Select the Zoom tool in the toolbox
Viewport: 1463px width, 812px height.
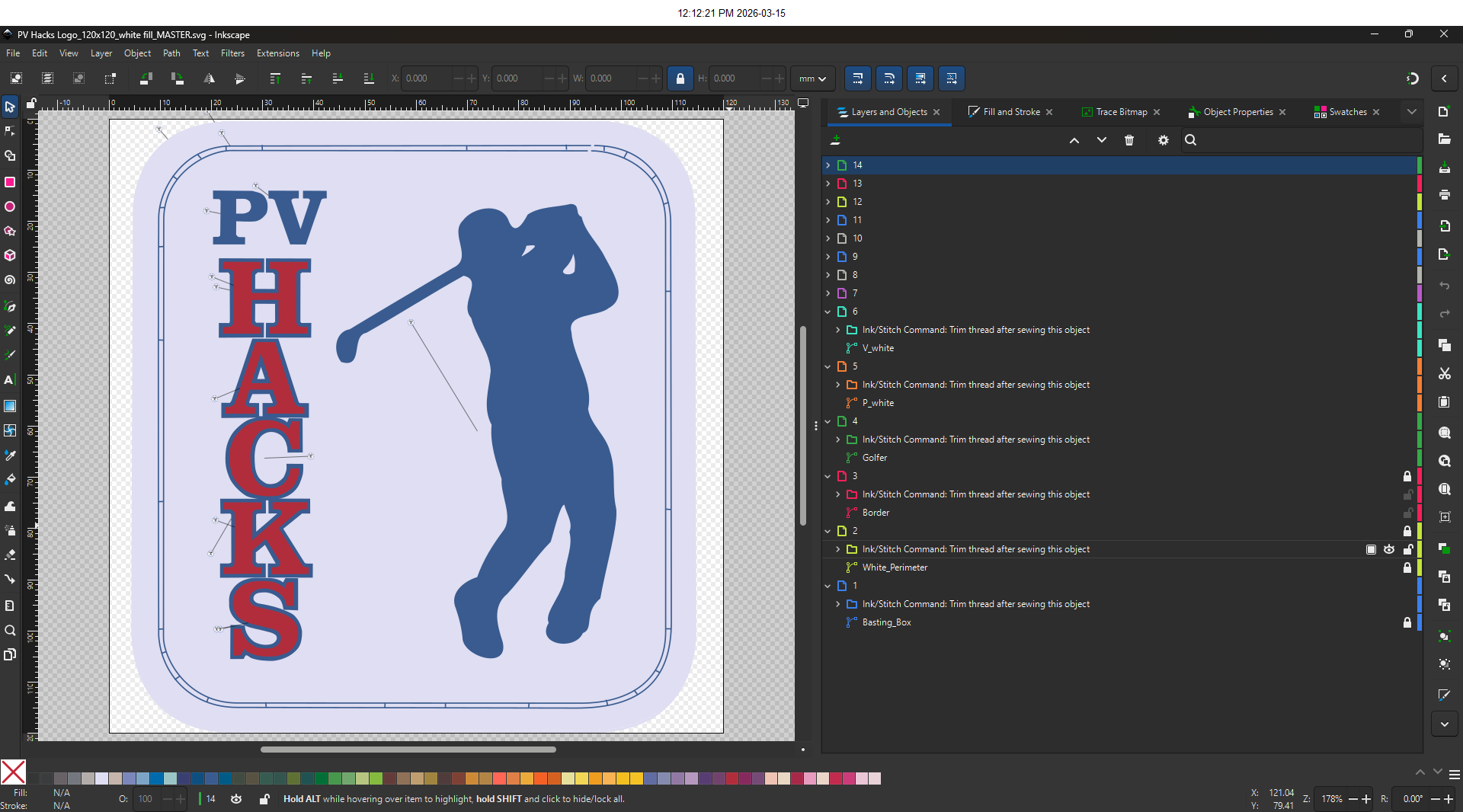click(x=10, y=630)
